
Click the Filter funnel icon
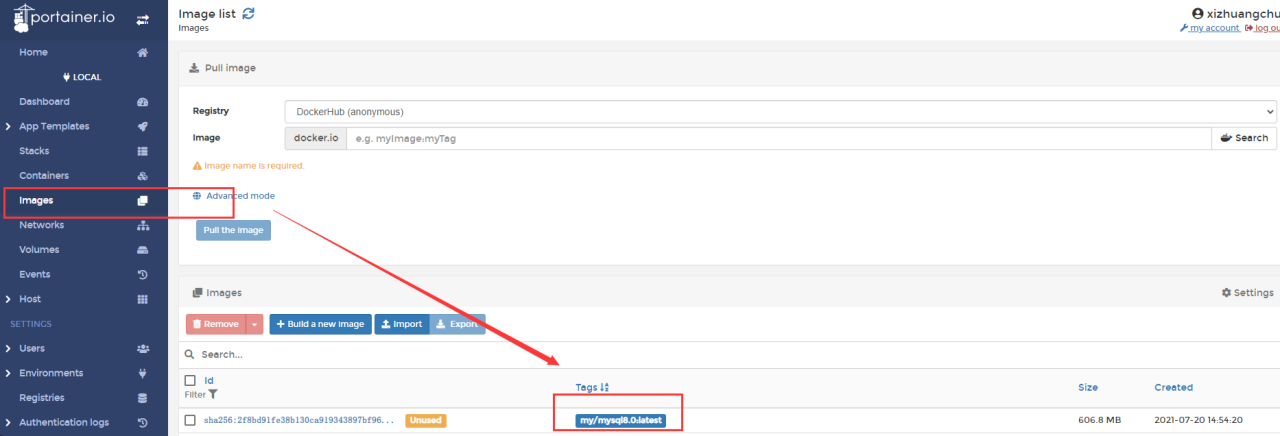[x=212, y=395]
